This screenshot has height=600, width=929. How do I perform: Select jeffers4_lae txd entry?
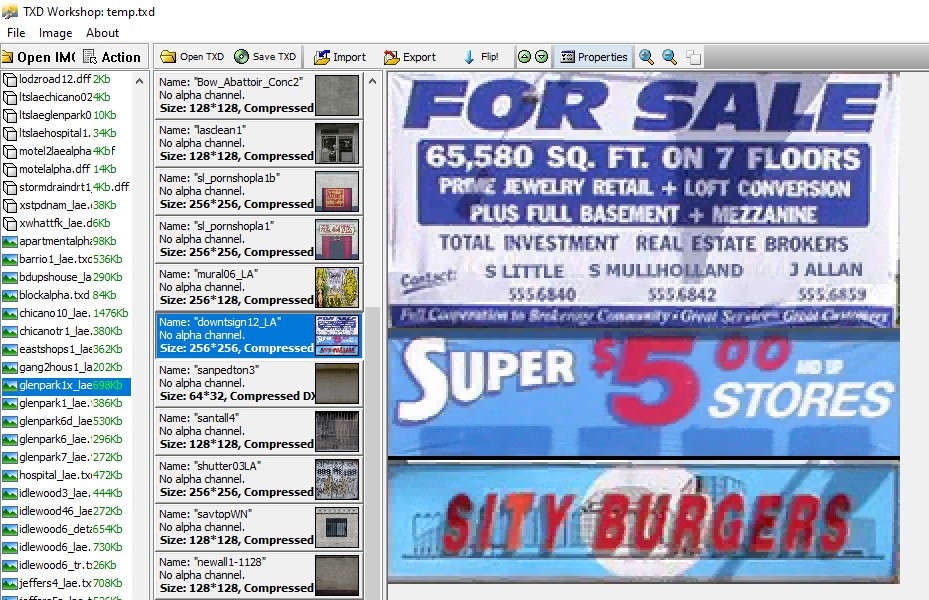tap(66, 583)
